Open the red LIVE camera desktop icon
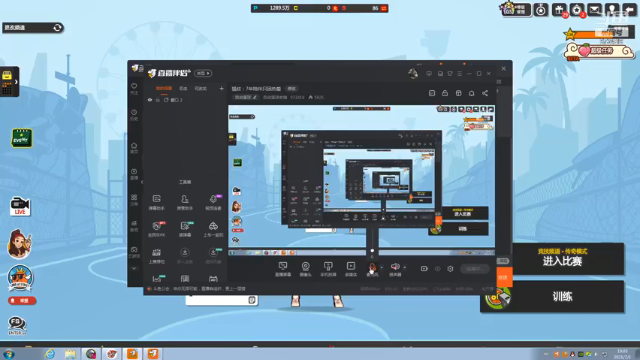This screenshot has height=360, width=640. pyautogui.click(x=20, y=206)
